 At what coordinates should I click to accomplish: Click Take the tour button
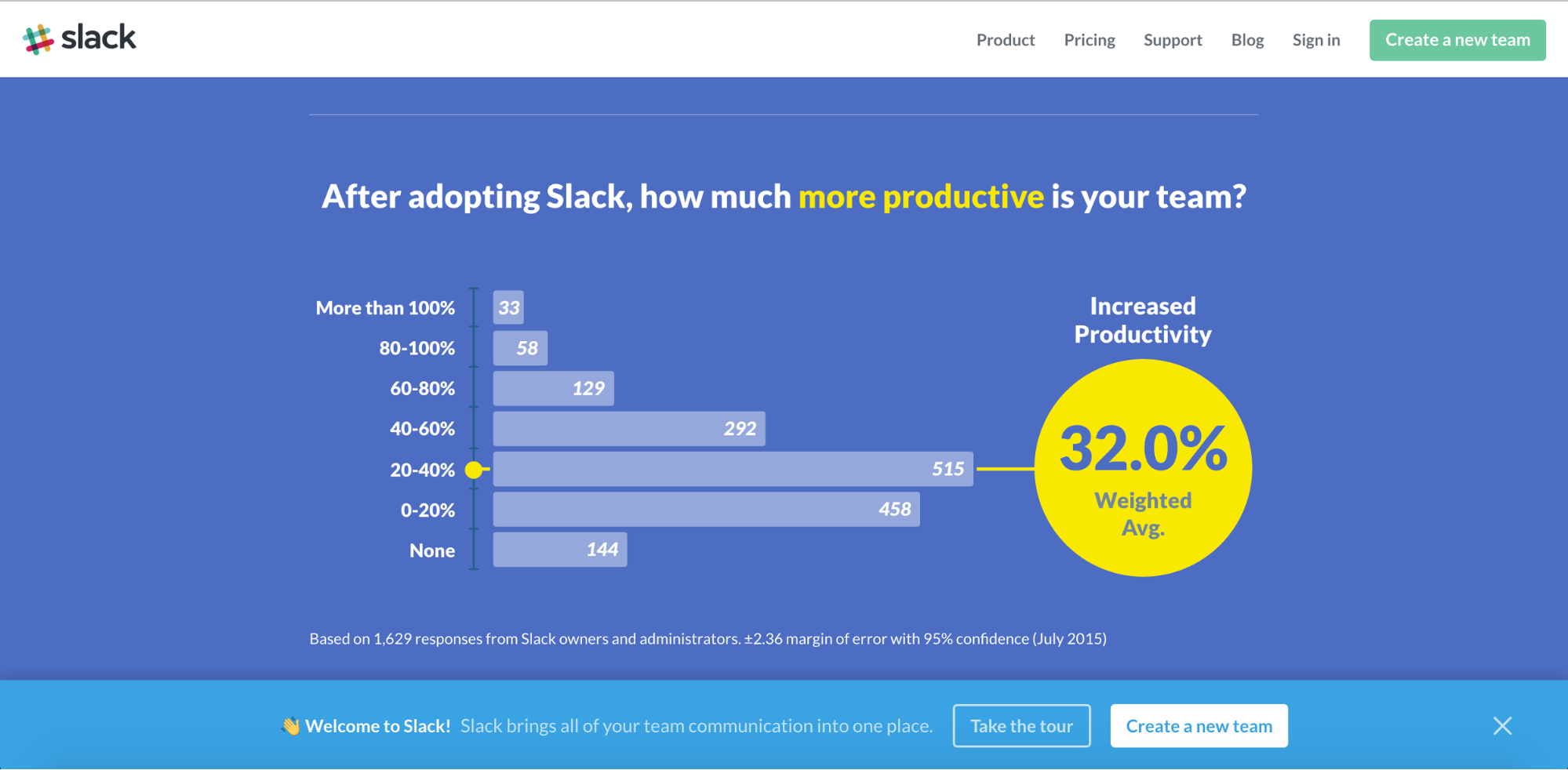coord(1021,726)
